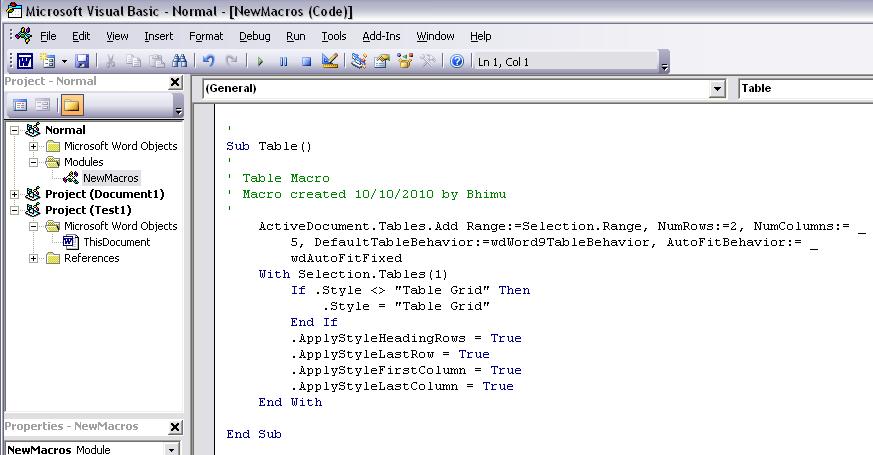Click the ".ApplyStyleLastRow = True" line
This screenshot has width=873, height=455.
point(390,354)
